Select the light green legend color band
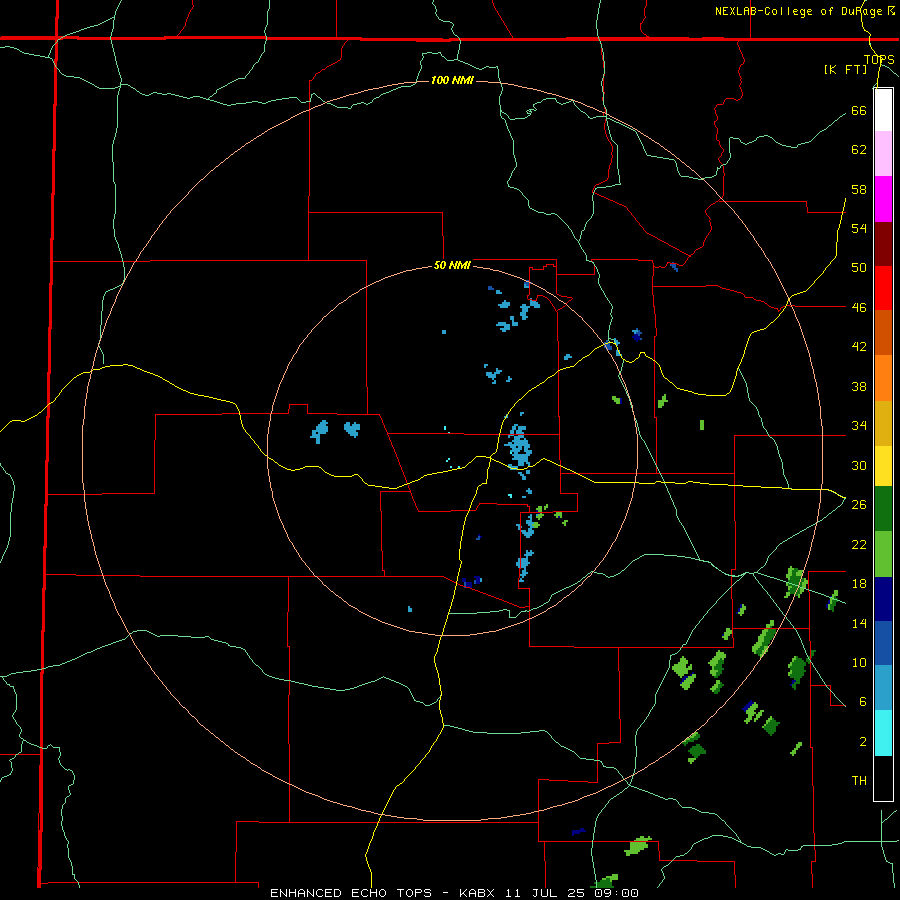The height and width of the screenshot is (900, 900). point(883,554)
